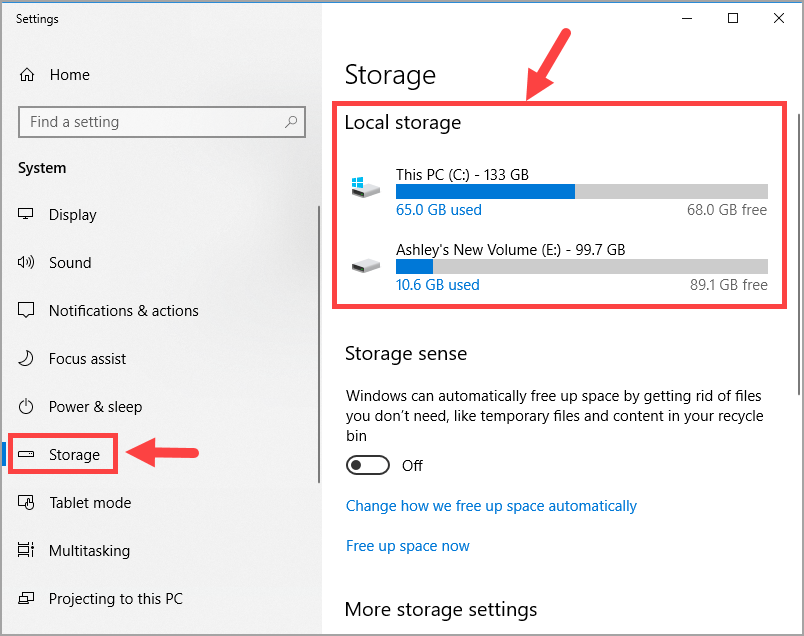The image size is (804, 636).
Task: Click the Display monitor icon
Action: (27, 215)
